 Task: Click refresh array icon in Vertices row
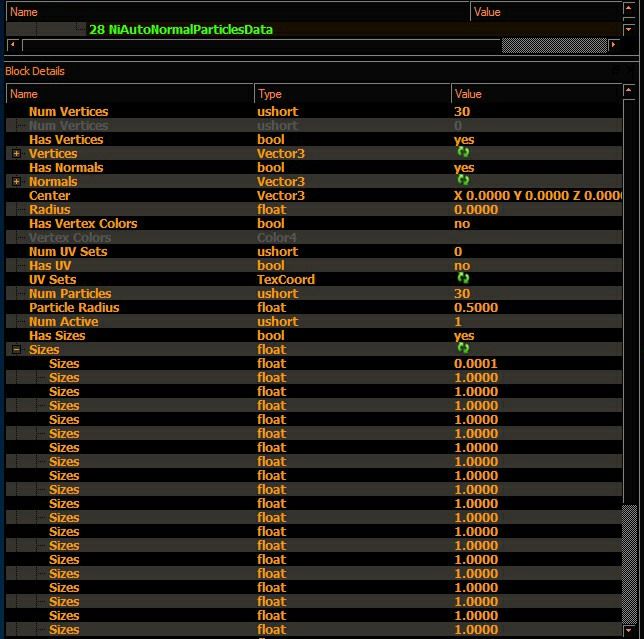point(463,152)
